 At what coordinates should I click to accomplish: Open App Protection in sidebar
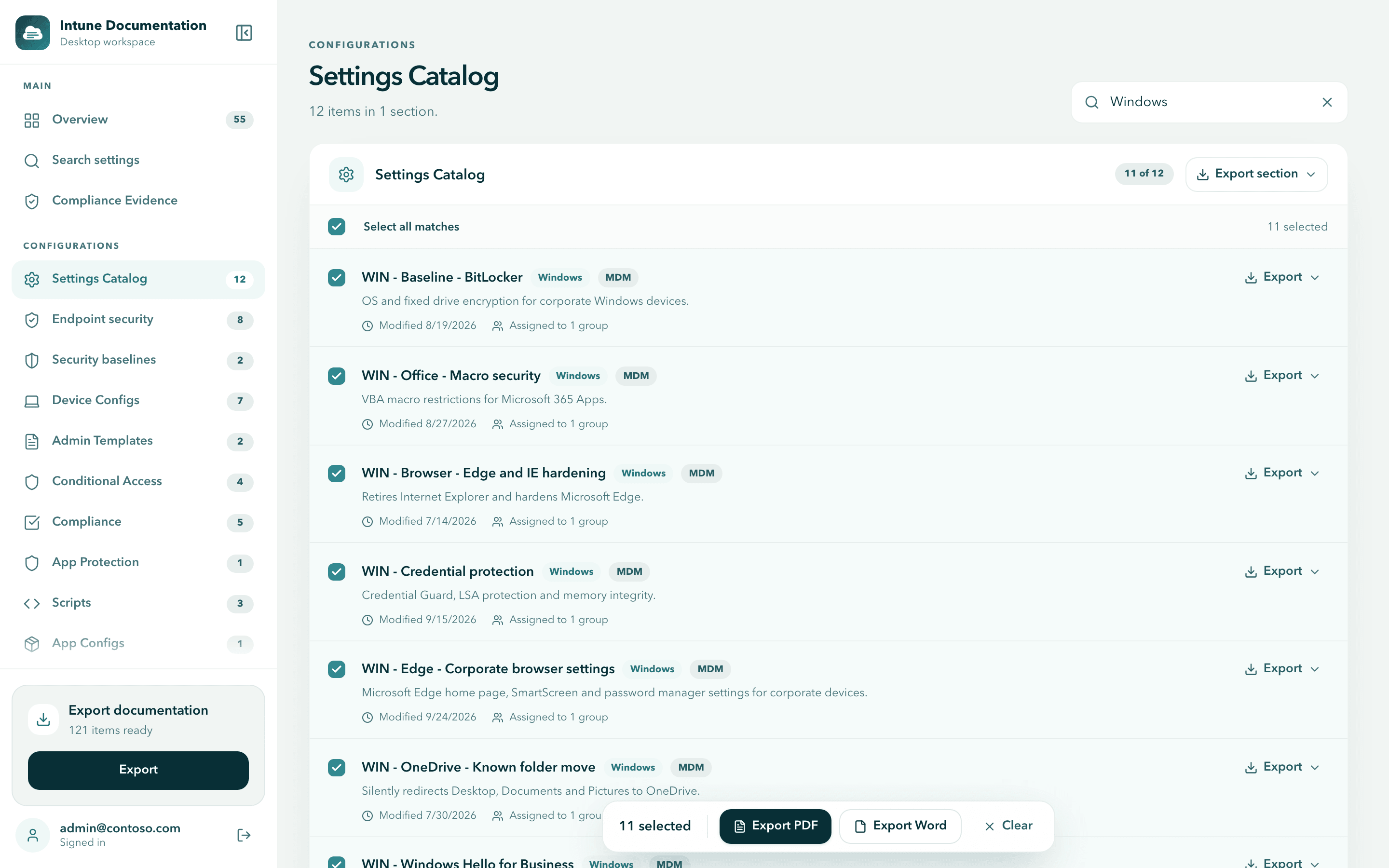tap(138, 563)
